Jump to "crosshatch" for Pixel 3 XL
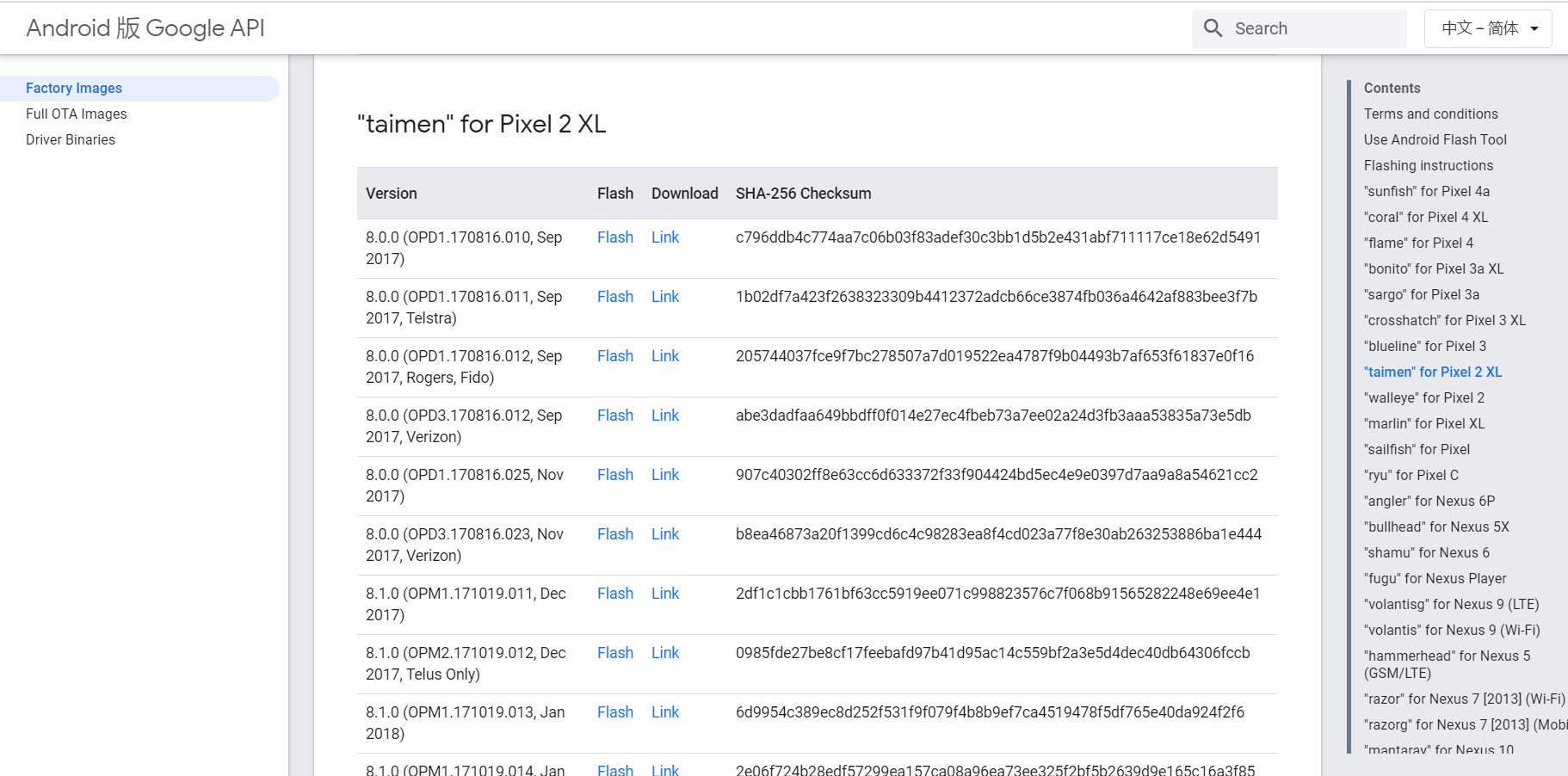 tap(1445, 321)
